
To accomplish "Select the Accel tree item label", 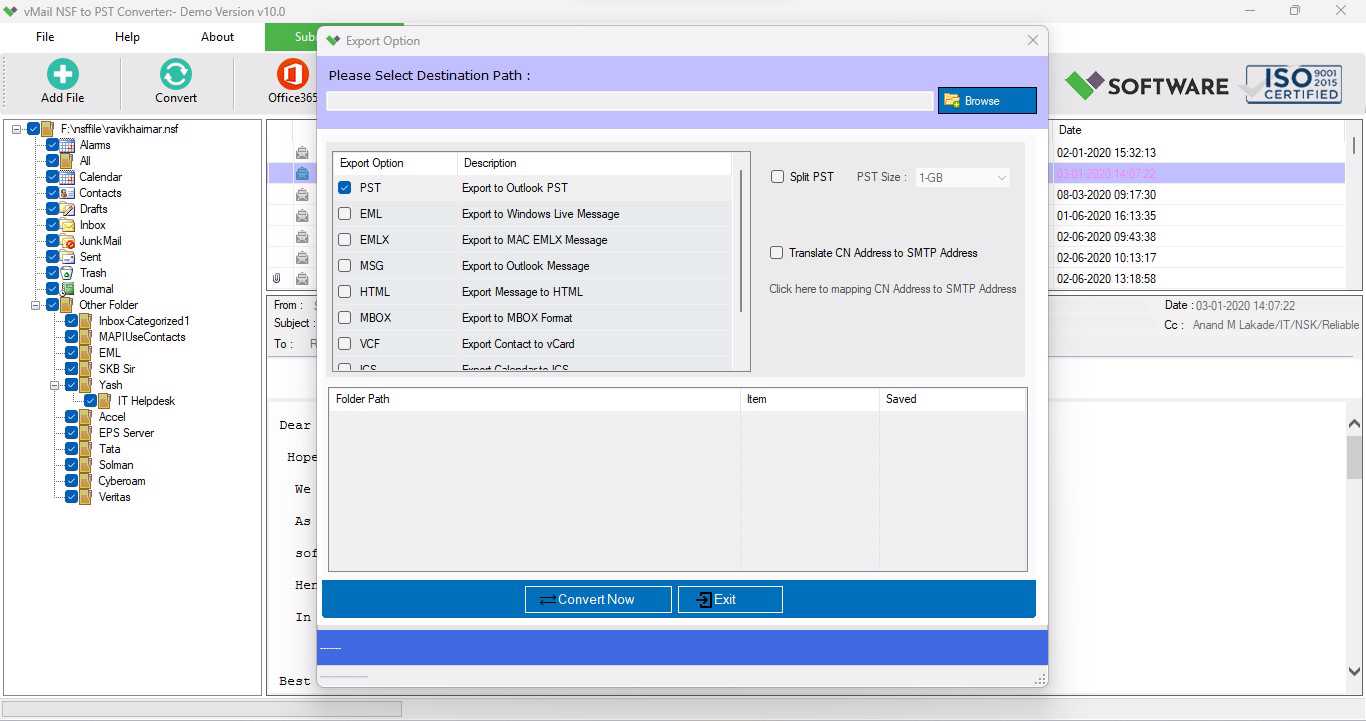I will (112, 417).
